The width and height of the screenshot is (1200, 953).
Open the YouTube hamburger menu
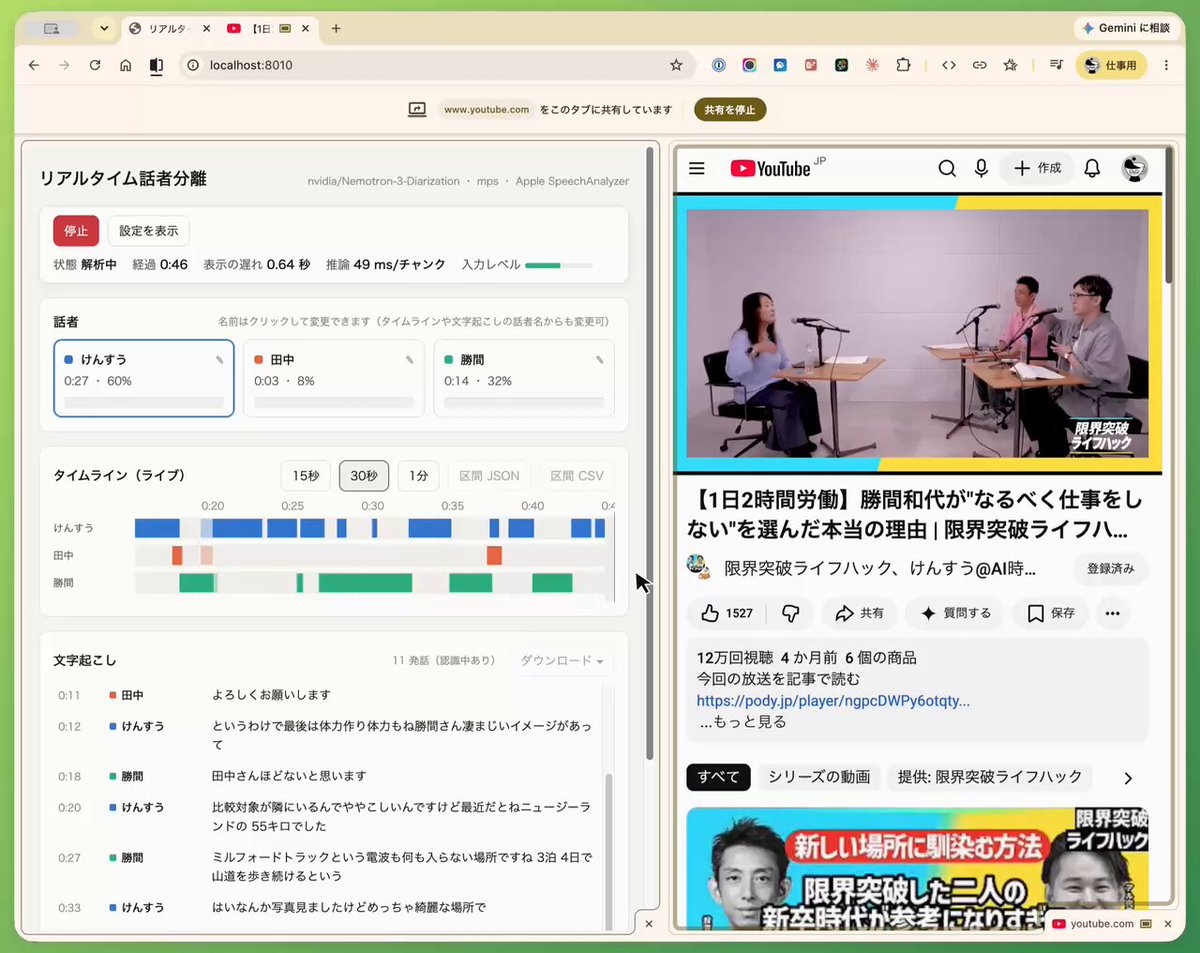tap(697, 169)
